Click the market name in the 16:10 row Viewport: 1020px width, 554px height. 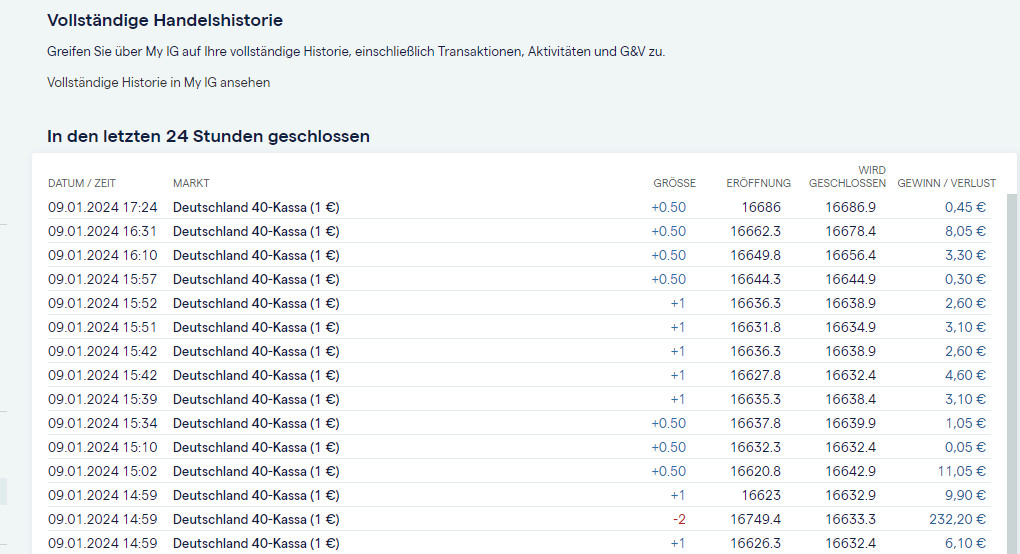click(x=256, y=256)
